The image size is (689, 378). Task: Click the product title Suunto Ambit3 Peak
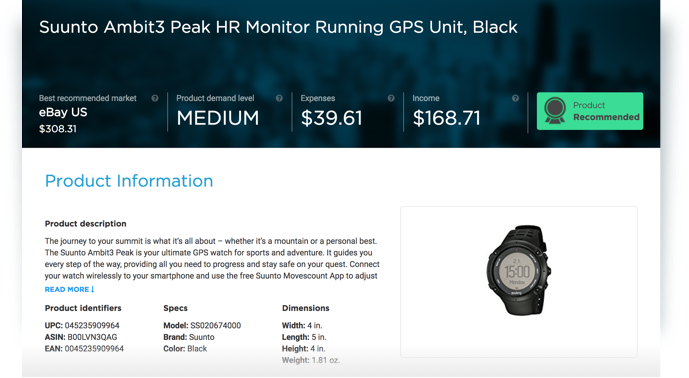[278, 27]
